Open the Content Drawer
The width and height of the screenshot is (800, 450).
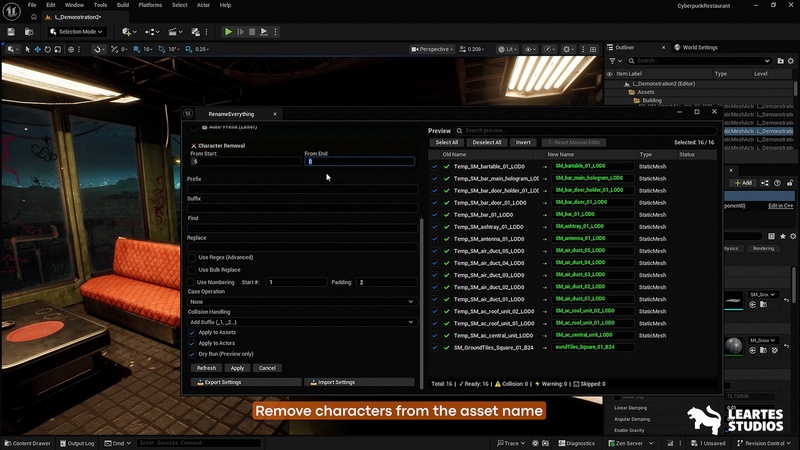(x=27, y=443)
